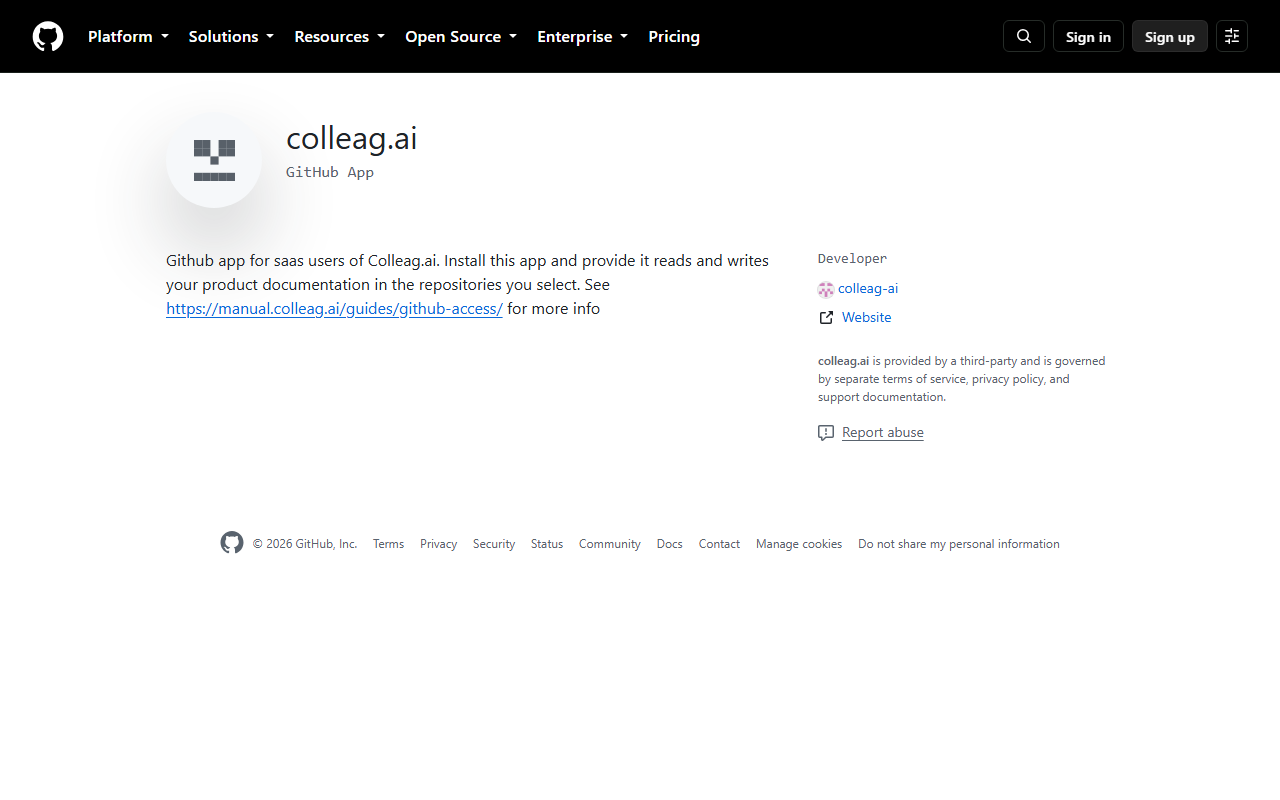The image size is (1280, 800).
Task: Click the © 2026 GitHub, Inc. text
Action: click(305, 544)
